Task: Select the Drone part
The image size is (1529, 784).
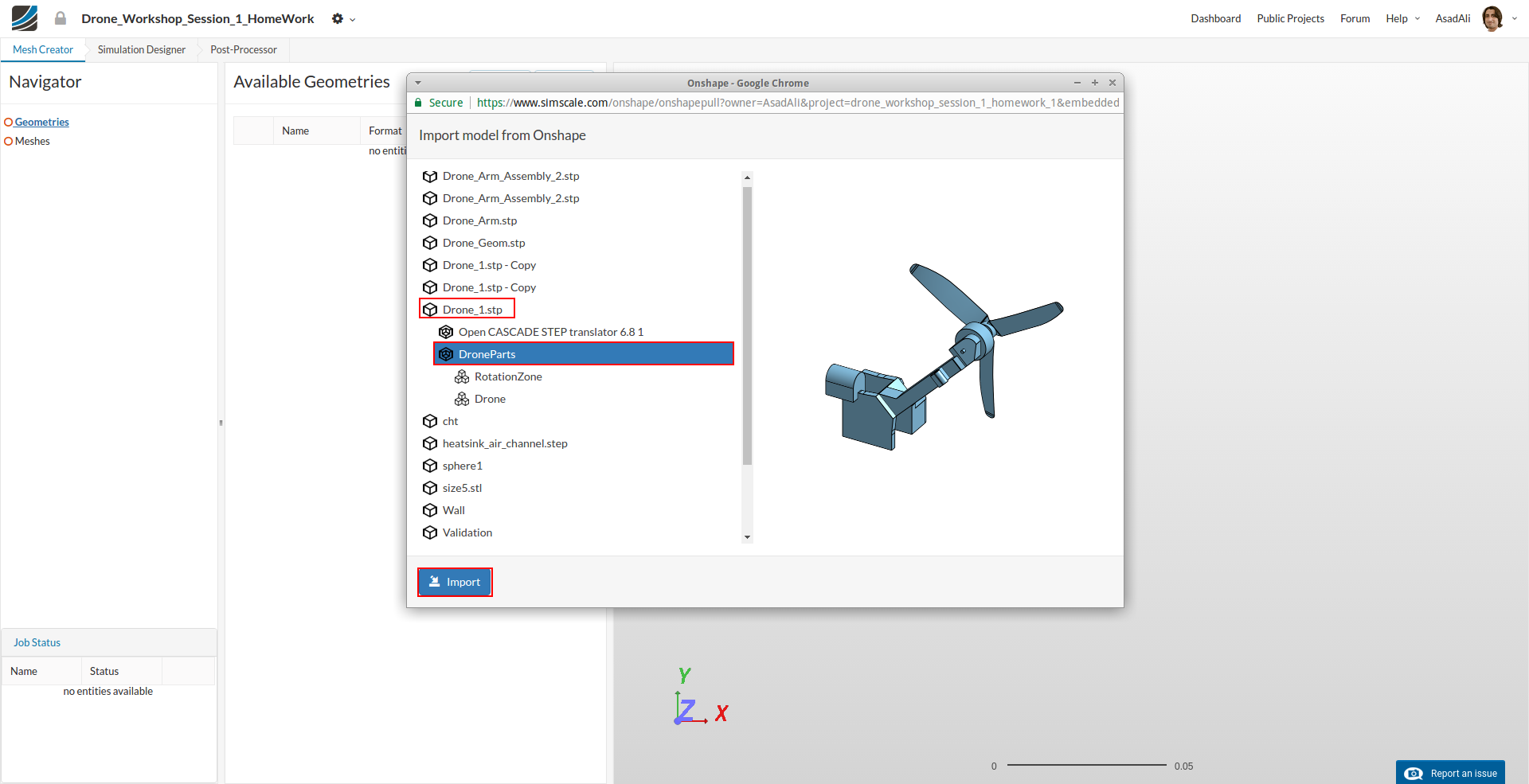Action: pos(490,399)
